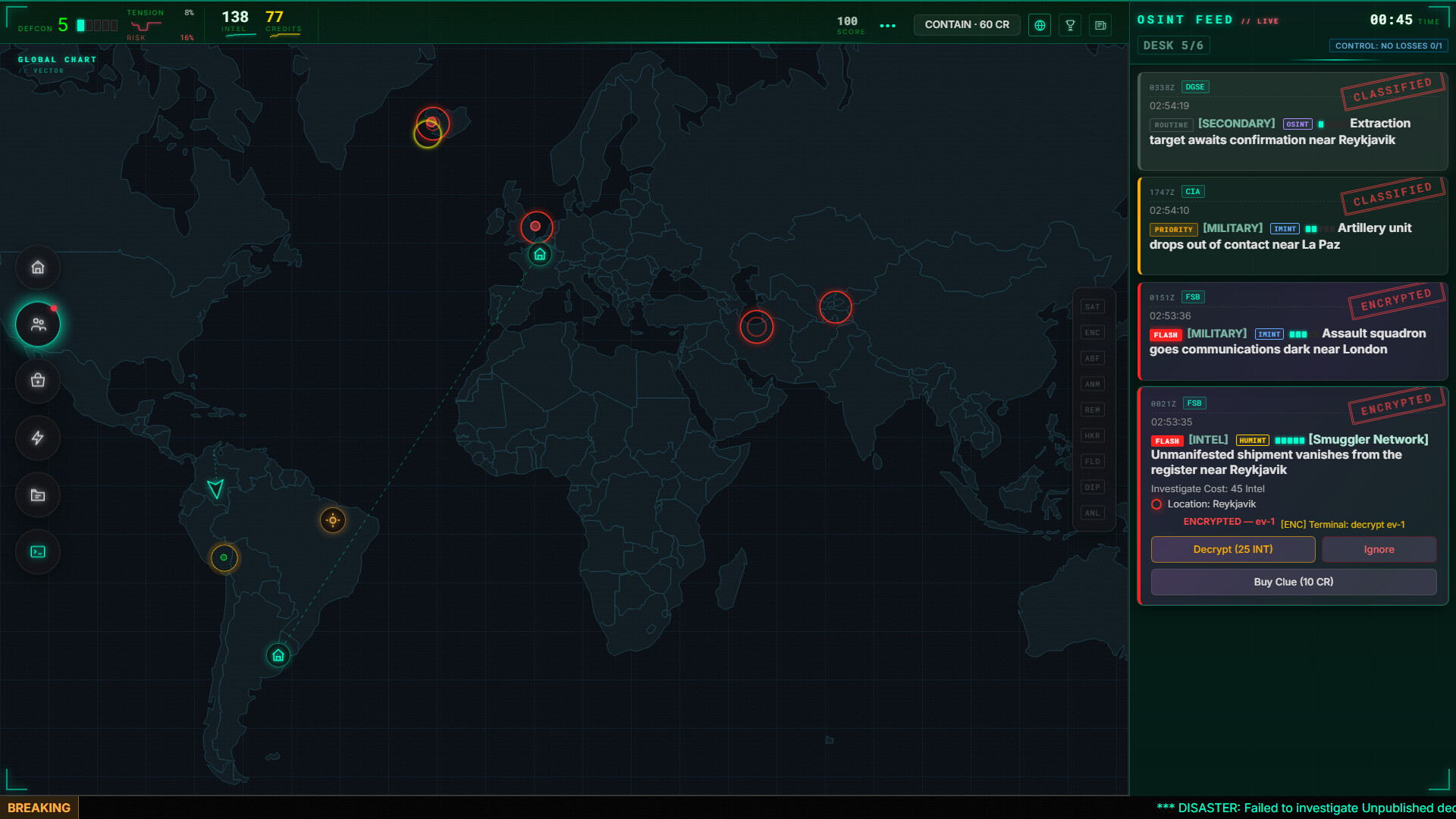Toggle the ABF map filter
The height and width of the screenshot is (819, 1456).
pos(1092,359)
